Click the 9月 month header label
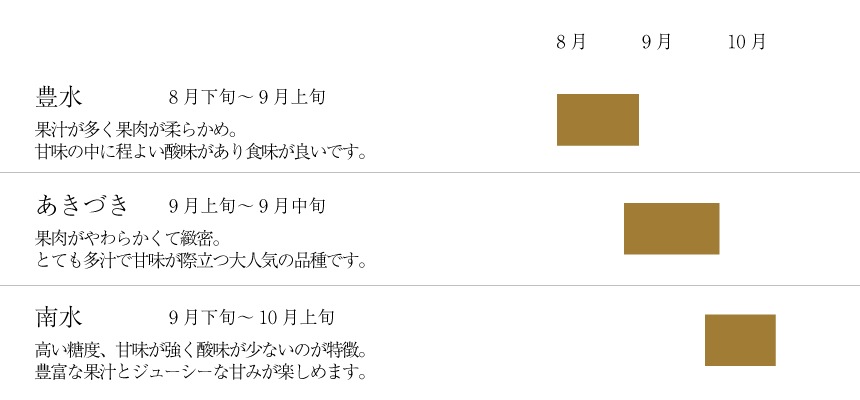The height and width of the screenshot is (400, 860). point(657,42)
